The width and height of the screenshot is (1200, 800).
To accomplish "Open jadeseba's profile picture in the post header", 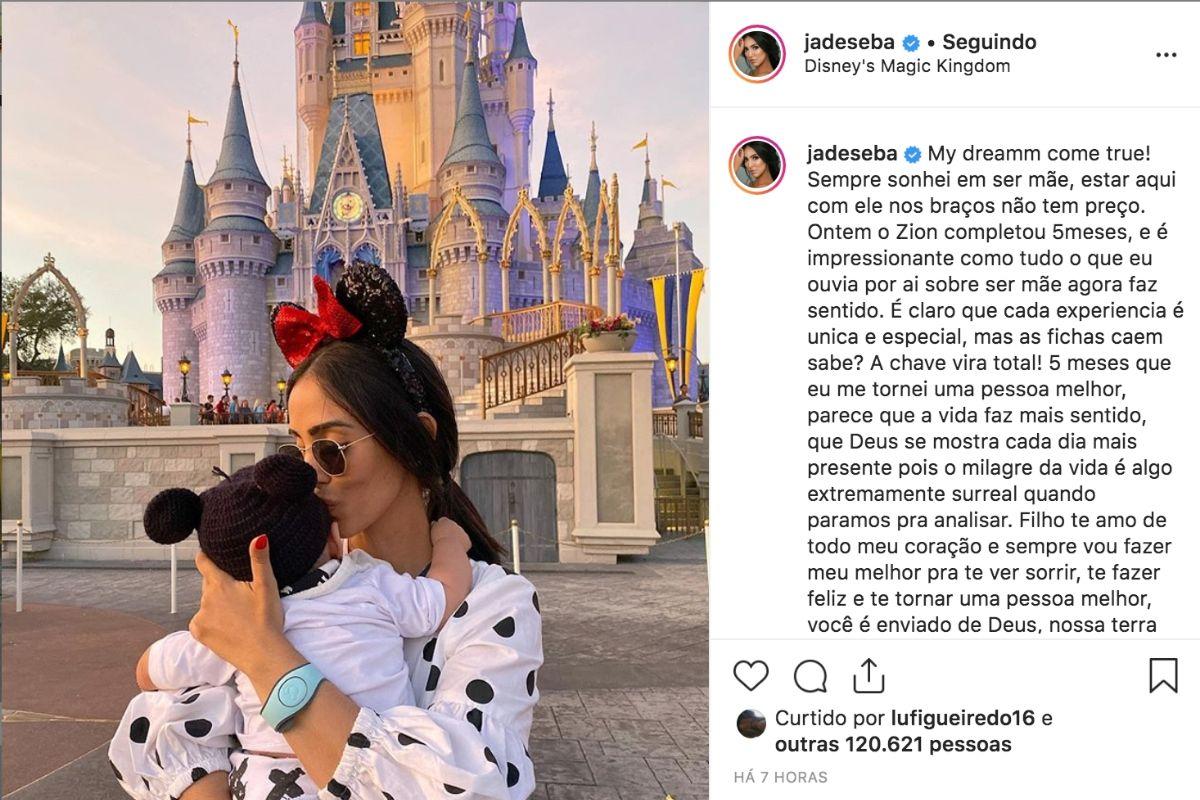I will 757,54.
